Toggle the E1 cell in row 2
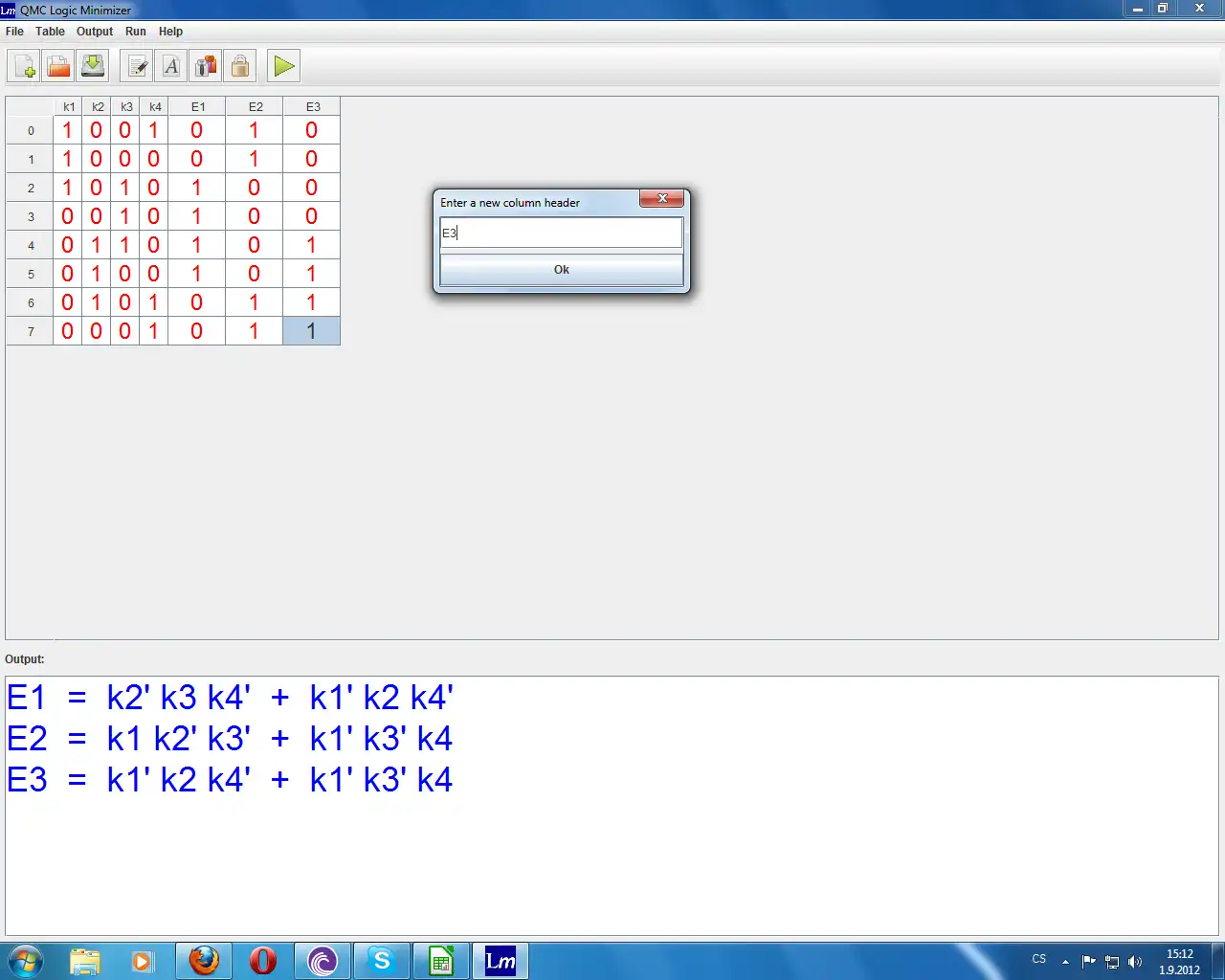The width and height of the screenshot is (1225, 980). pyautogui.click(x=197, y=188)
